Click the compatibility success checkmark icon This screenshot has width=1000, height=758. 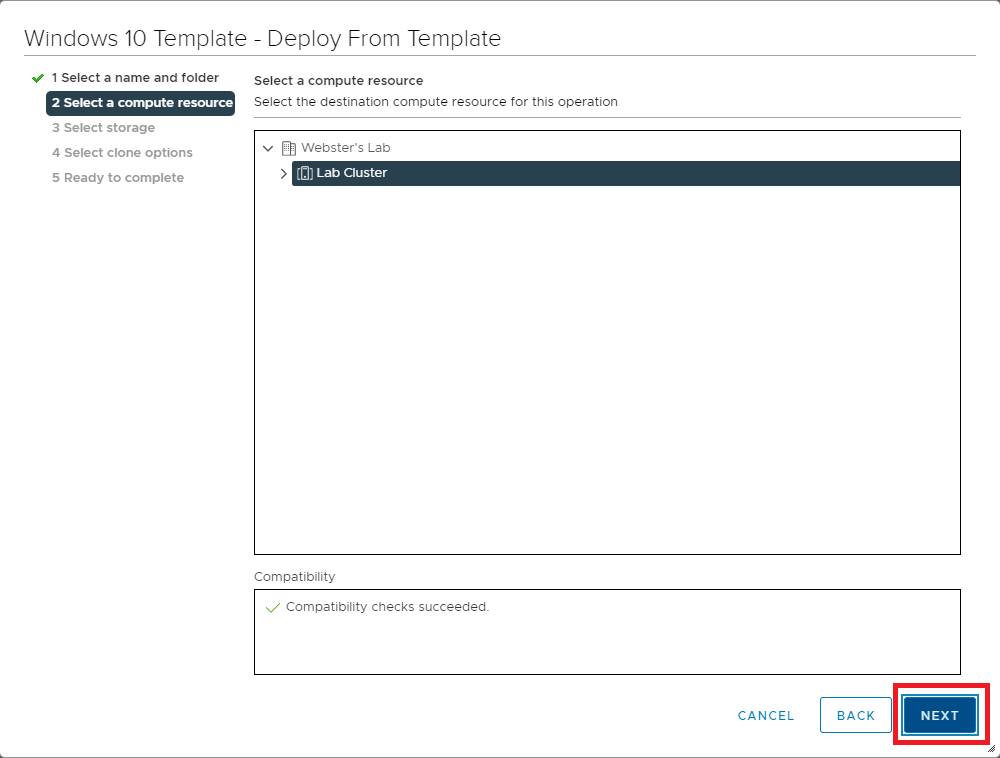[273, 608]
